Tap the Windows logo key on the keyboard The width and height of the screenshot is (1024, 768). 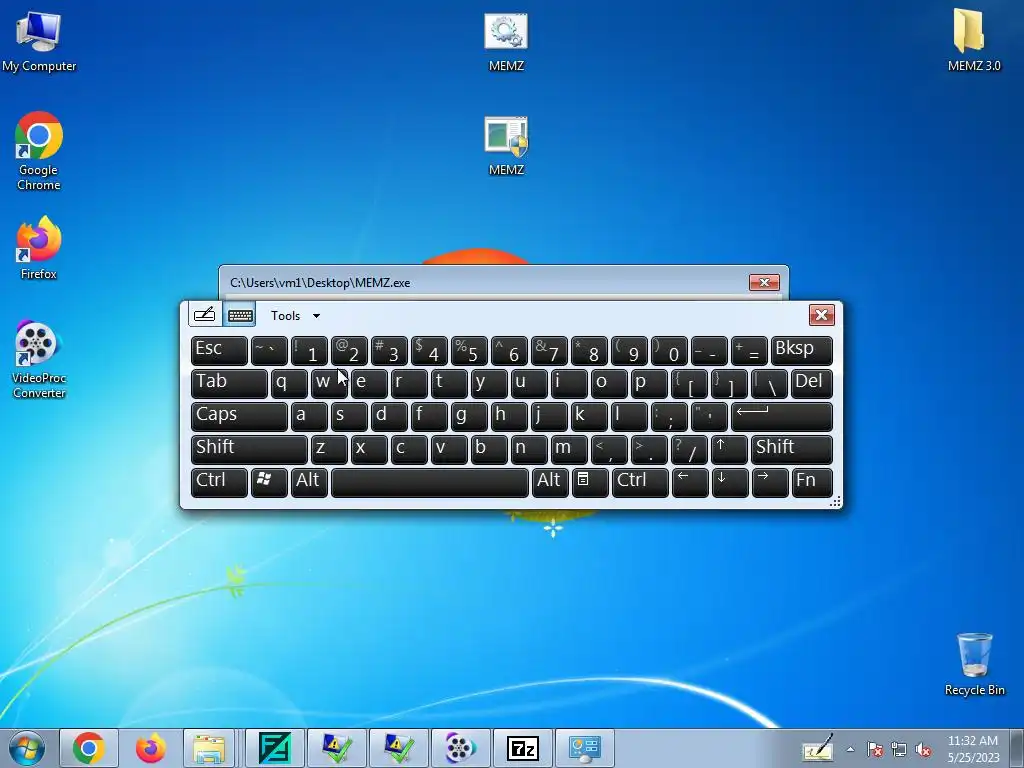click(269, 483)
